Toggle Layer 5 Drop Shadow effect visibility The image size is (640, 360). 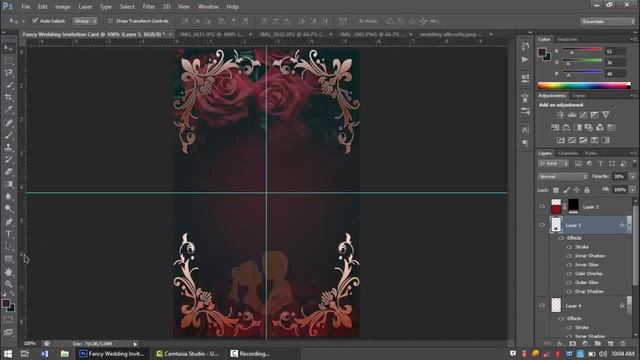pyautogui.click(x=569, y=291)
